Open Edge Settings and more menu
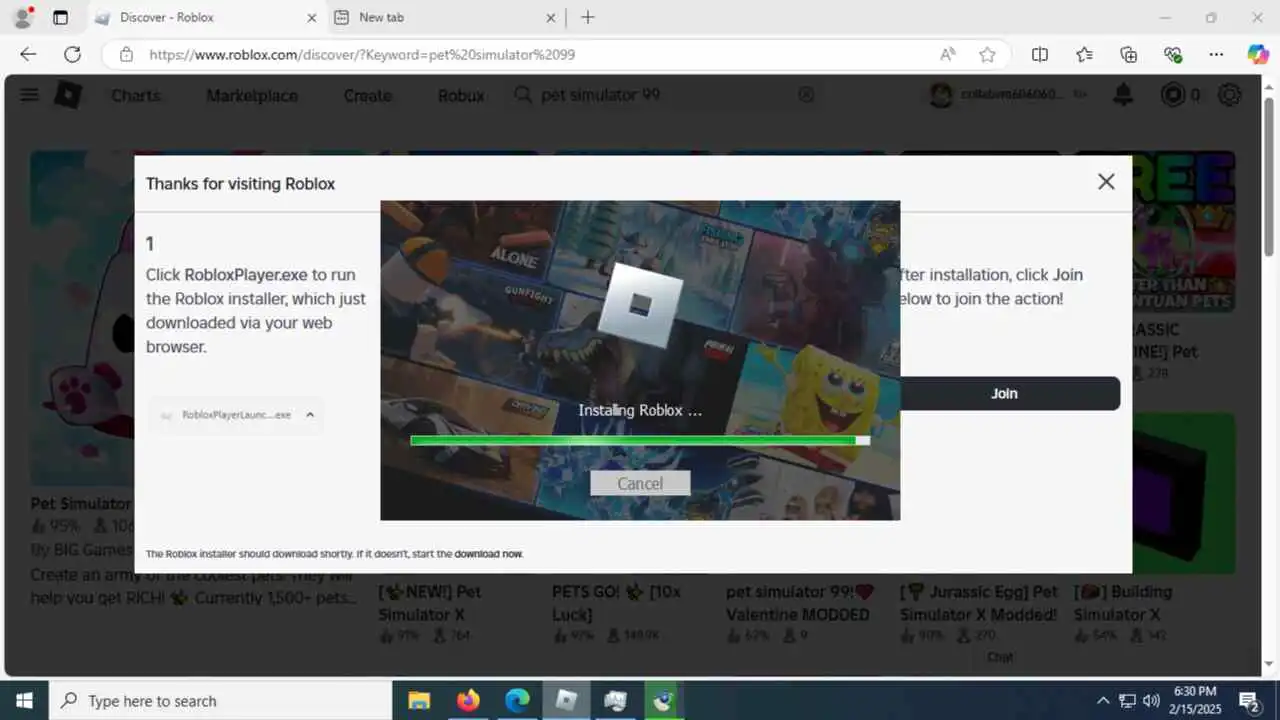 [x=1216, y=55]
